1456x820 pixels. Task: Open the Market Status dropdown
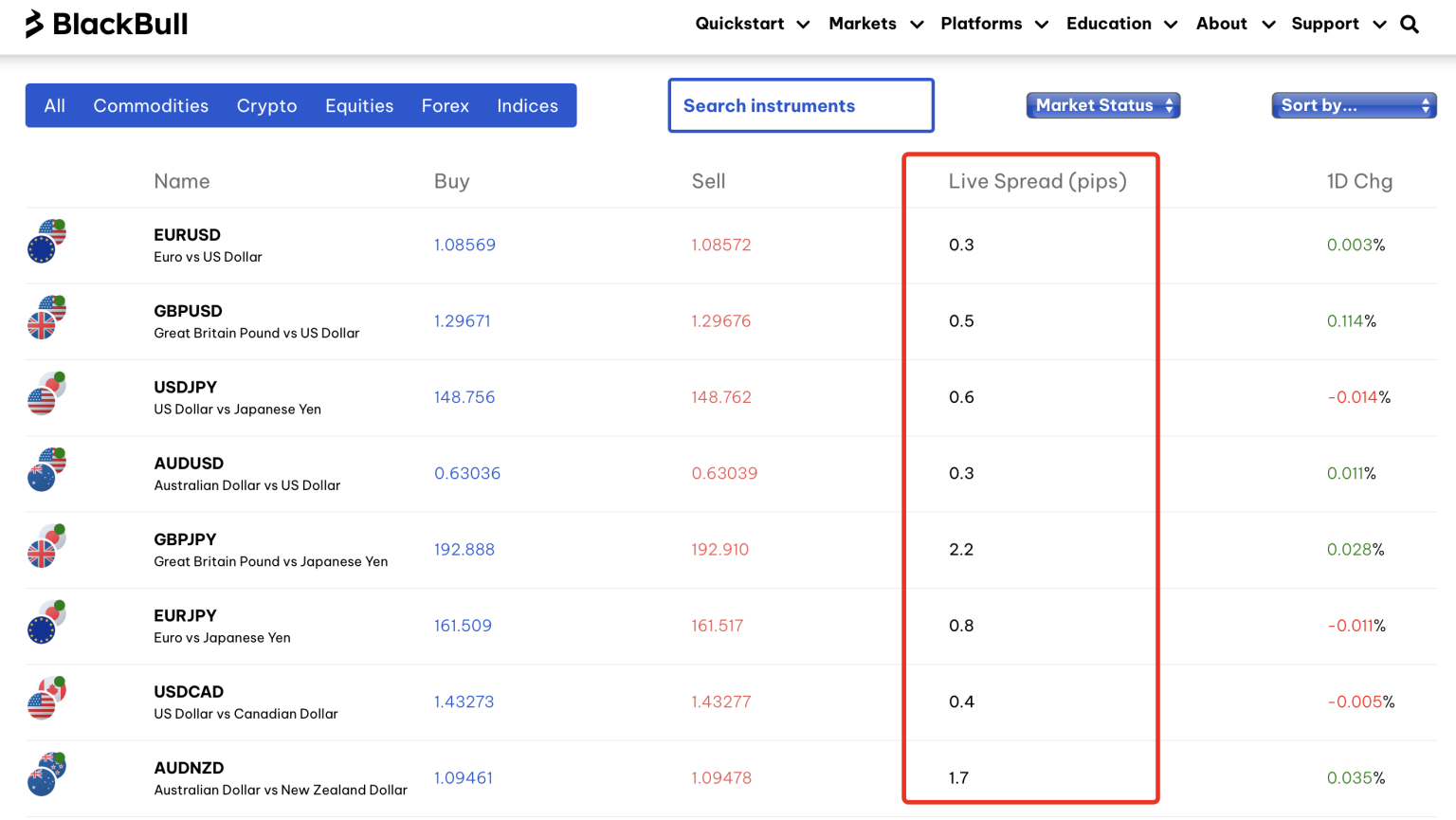click(x=1102, y=105)
